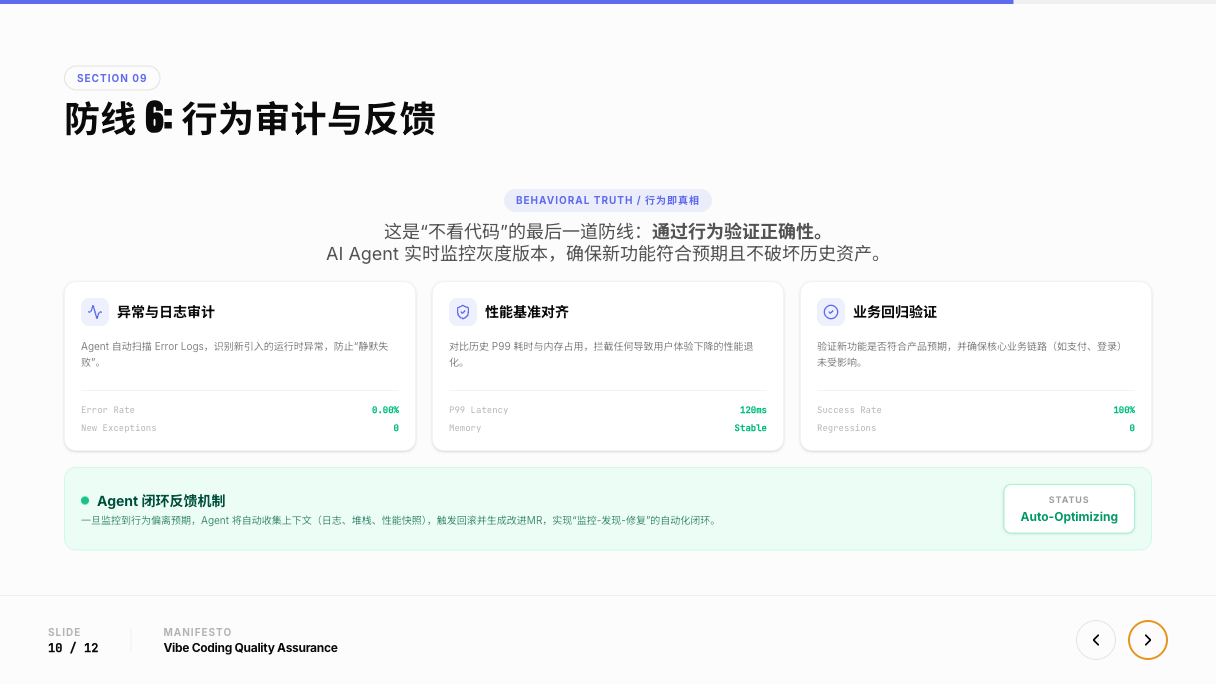Select the pulse waveform icon on 异常与日志审计 card
1216x684 pixels.
pyautogui.click(x=94, y=312)
